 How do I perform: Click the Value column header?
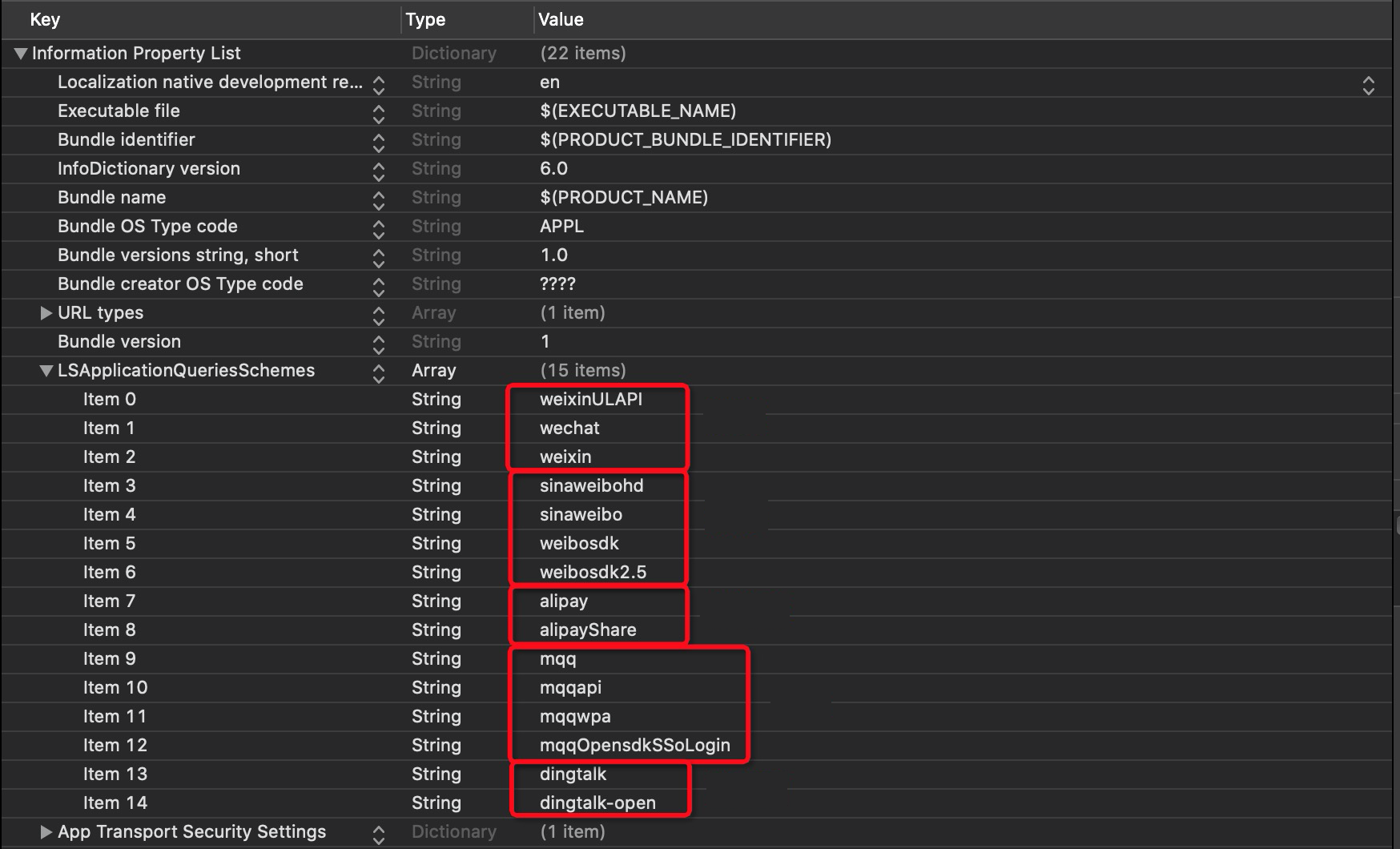tap(561, 20)
